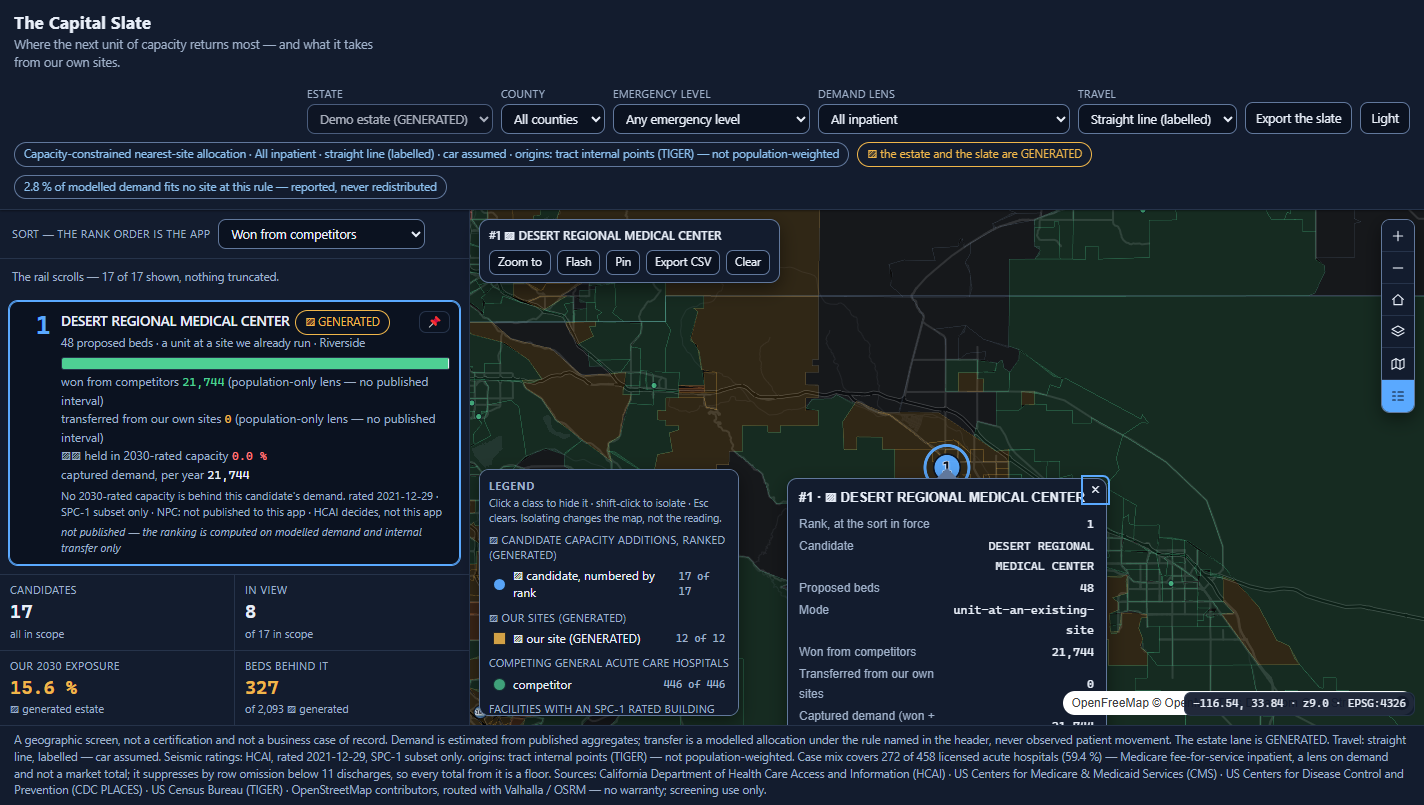Switch to Light theme
Screen dimensions: 1424x805
pyautogui.click(x=1385, y=118)
